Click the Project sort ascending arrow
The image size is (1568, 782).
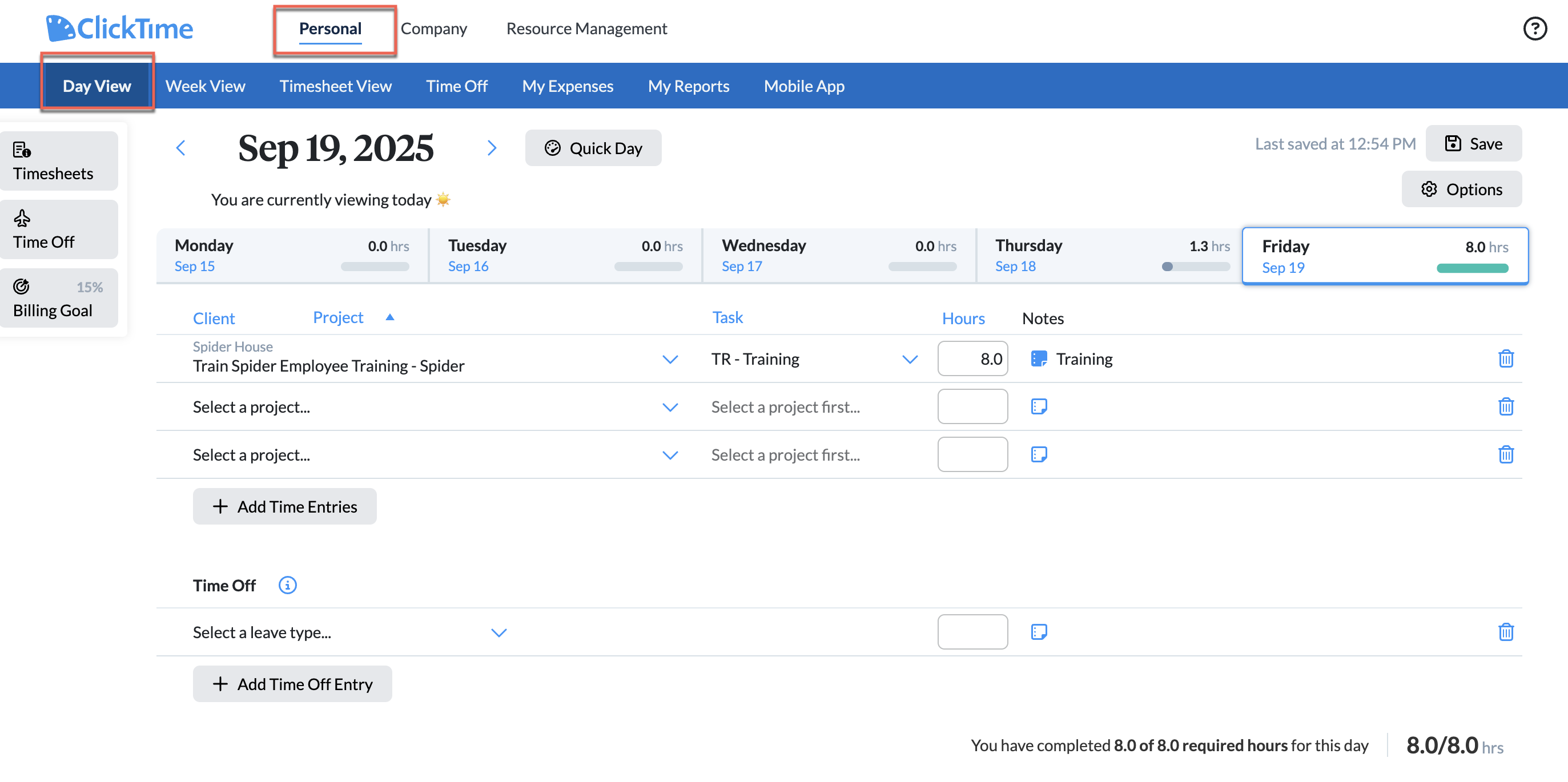point(389,317)
